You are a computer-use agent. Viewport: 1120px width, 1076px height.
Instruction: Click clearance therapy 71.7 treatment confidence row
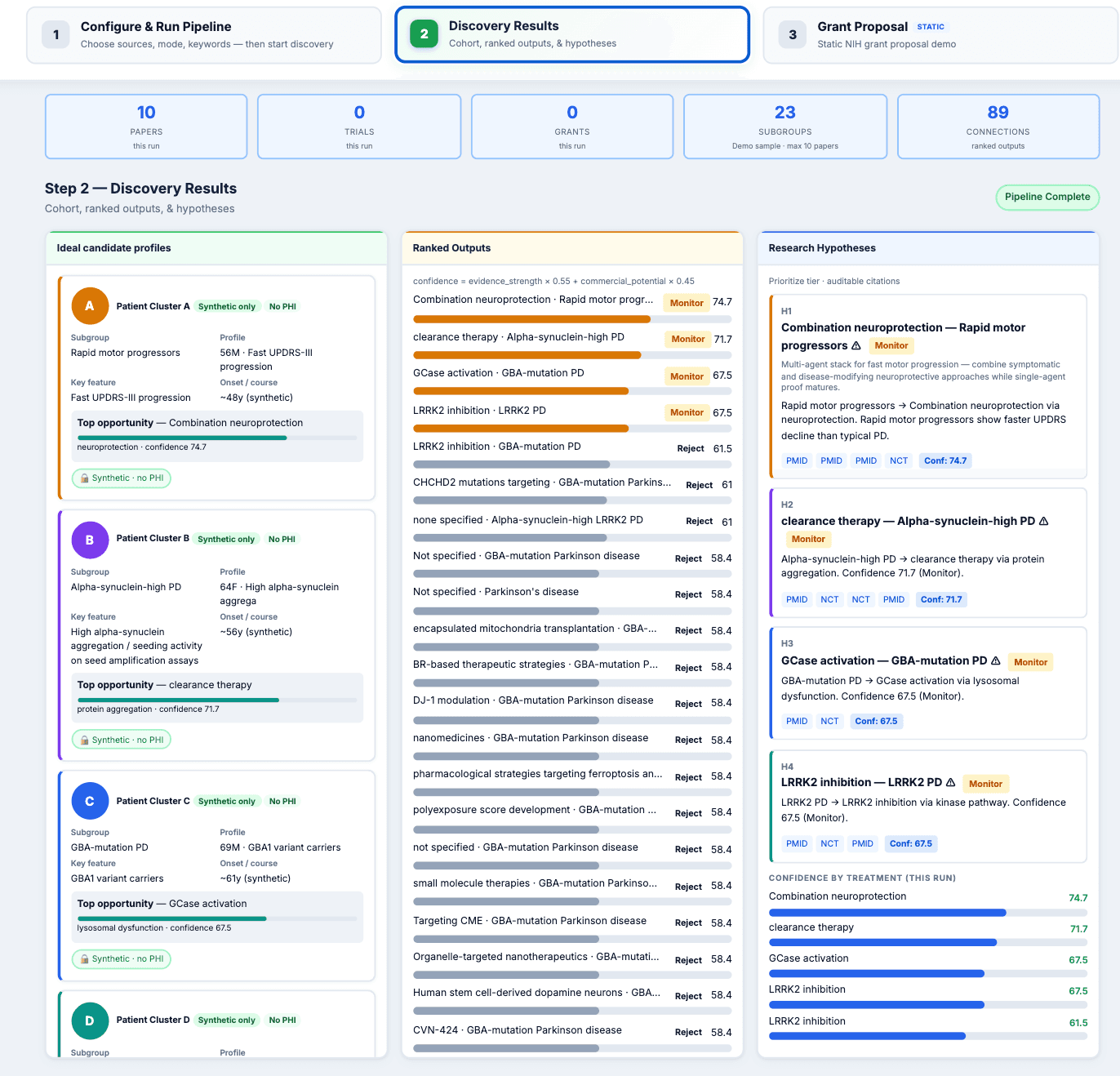928,935
